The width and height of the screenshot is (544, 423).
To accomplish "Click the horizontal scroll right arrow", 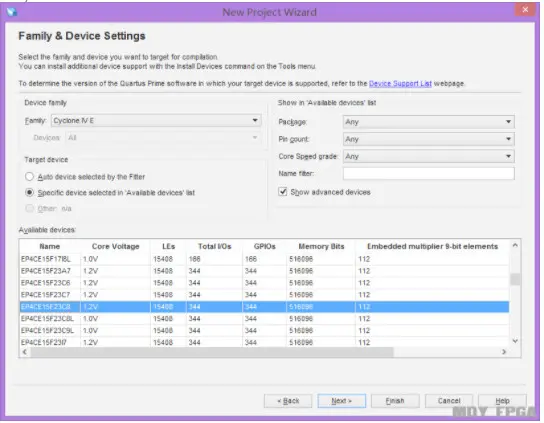I will (x=504, y=352).
